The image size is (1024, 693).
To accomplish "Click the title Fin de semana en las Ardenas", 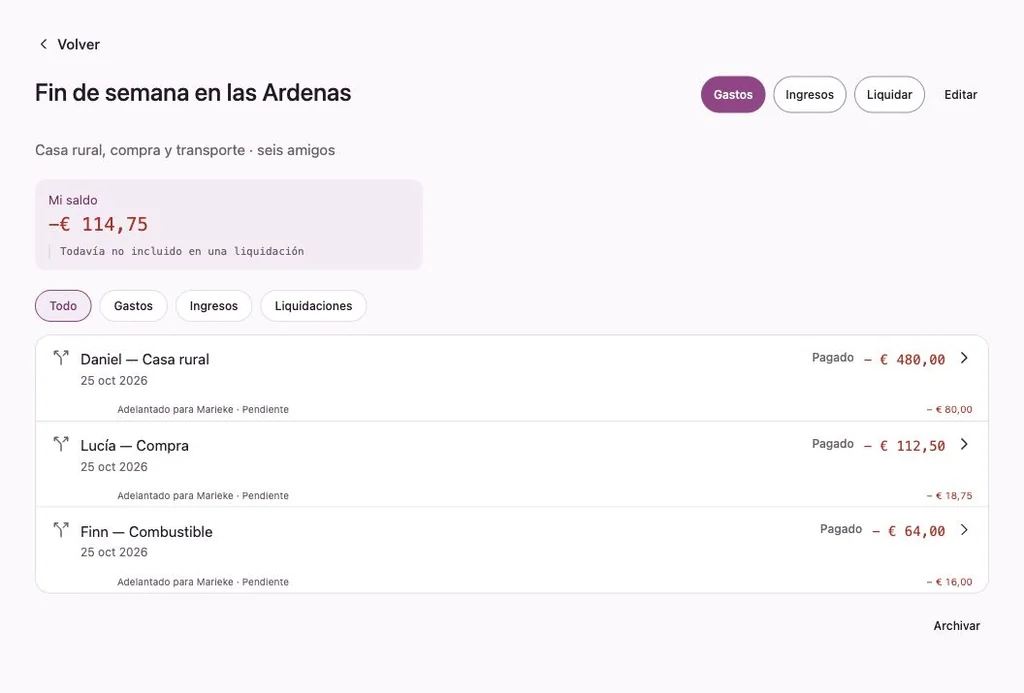I will click(193, 93).
